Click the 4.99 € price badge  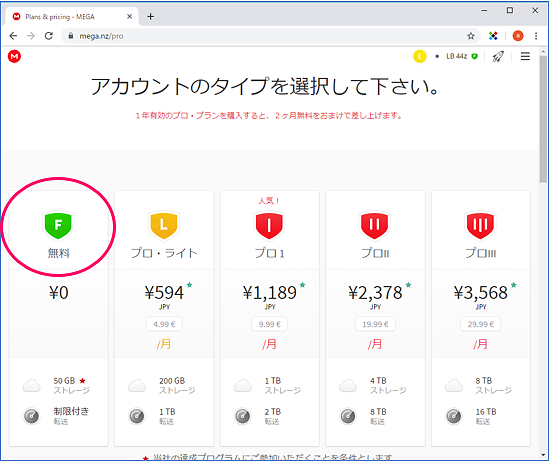coord(164,324)
